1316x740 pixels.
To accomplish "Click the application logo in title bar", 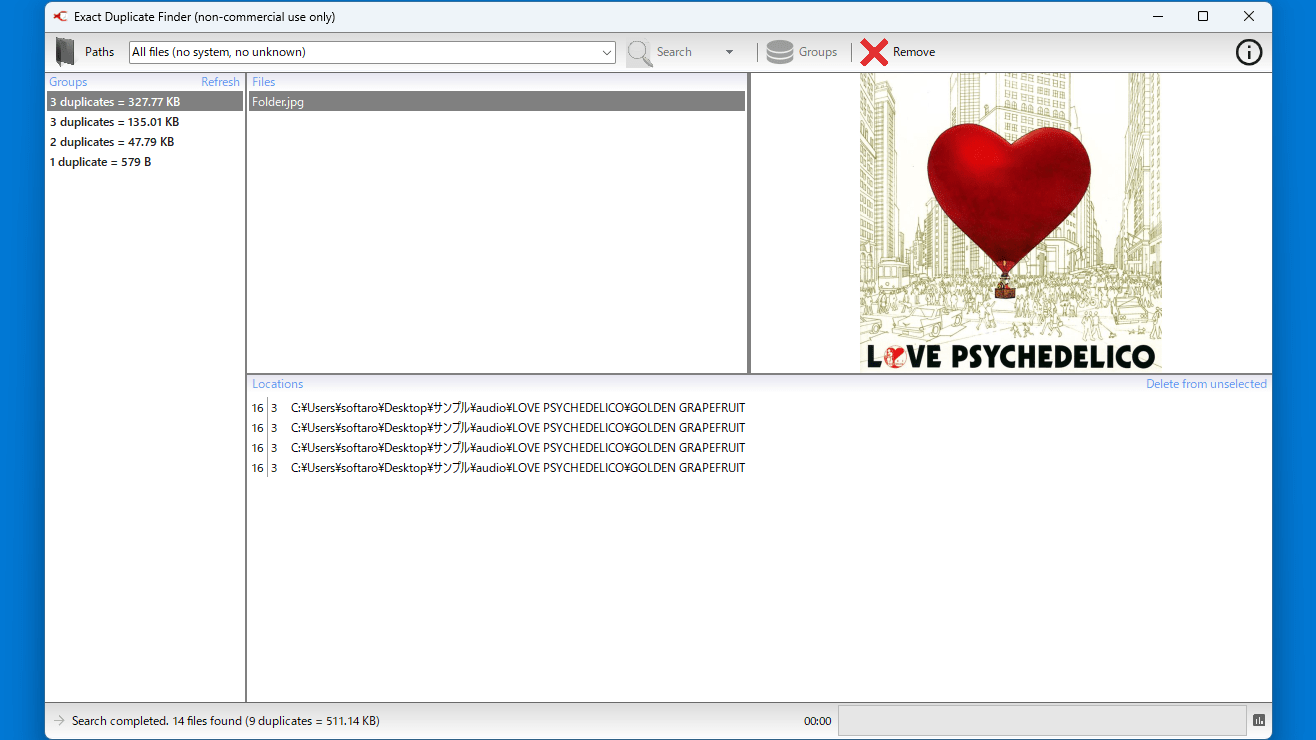I will pos(60,16).
